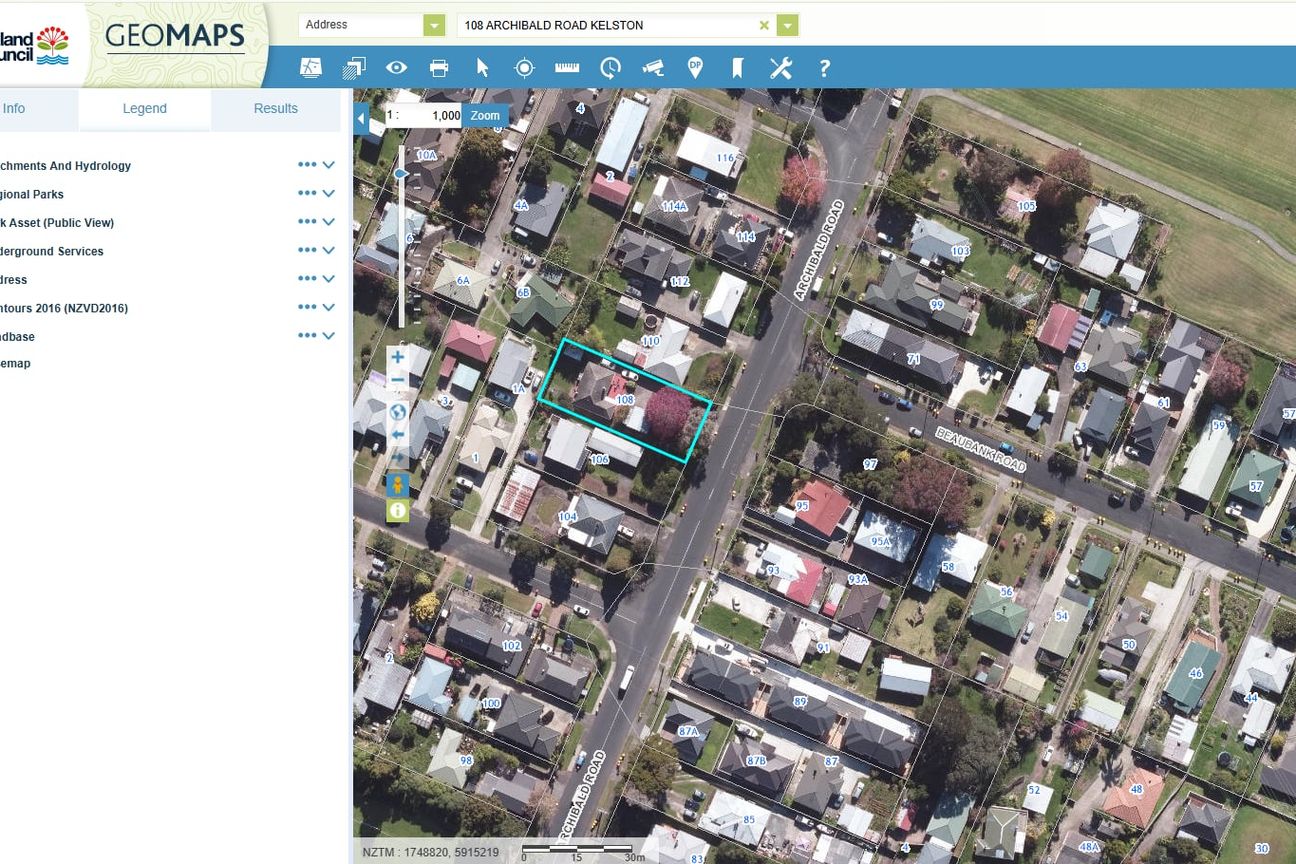Click the property labelled 114A

coord(675,206)
